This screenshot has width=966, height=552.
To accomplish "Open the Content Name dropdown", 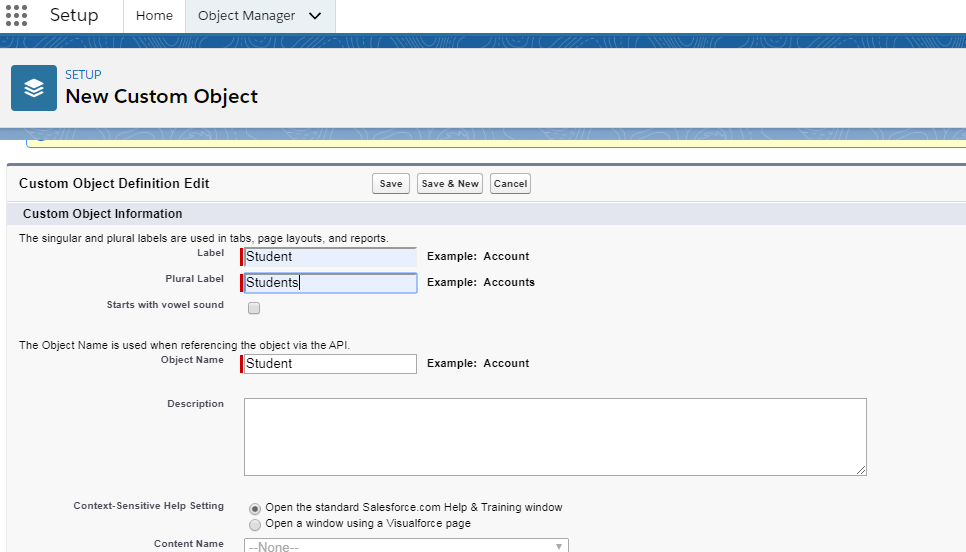I will point(406,546).
